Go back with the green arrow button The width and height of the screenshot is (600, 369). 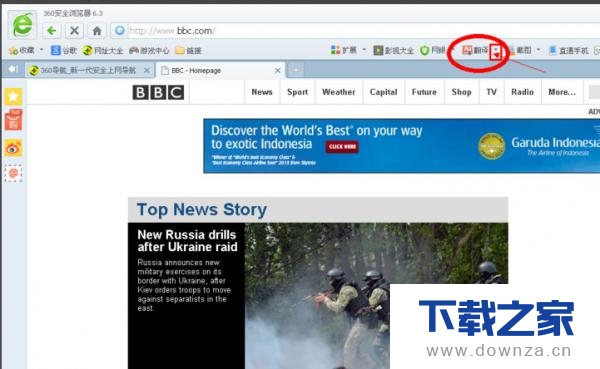[51, 31]
